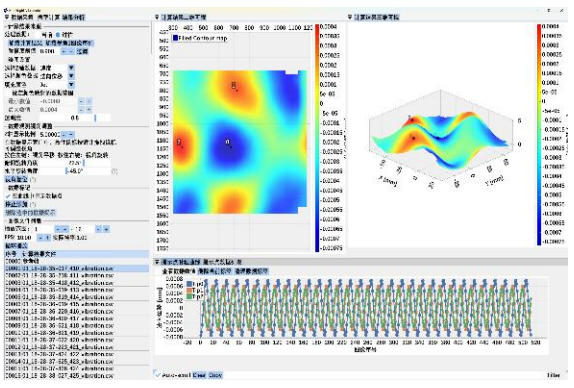Open the first tab in the left panel header

22,17
